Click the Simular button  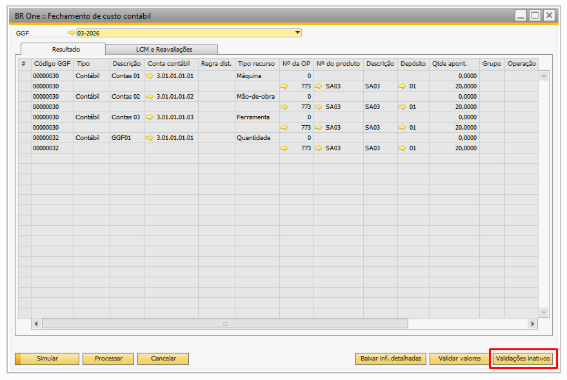tap(47, 359)
